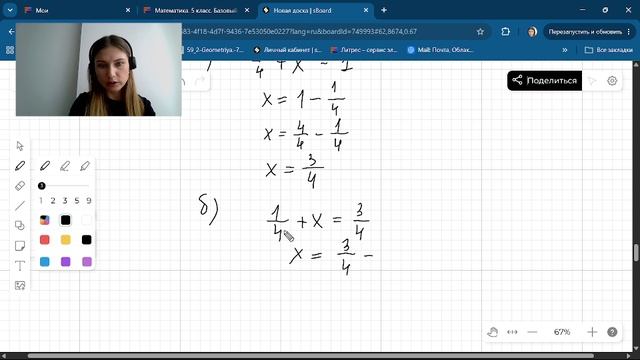Pick the white color swatch
Viewport: 640px width, 360px height.
87,220
